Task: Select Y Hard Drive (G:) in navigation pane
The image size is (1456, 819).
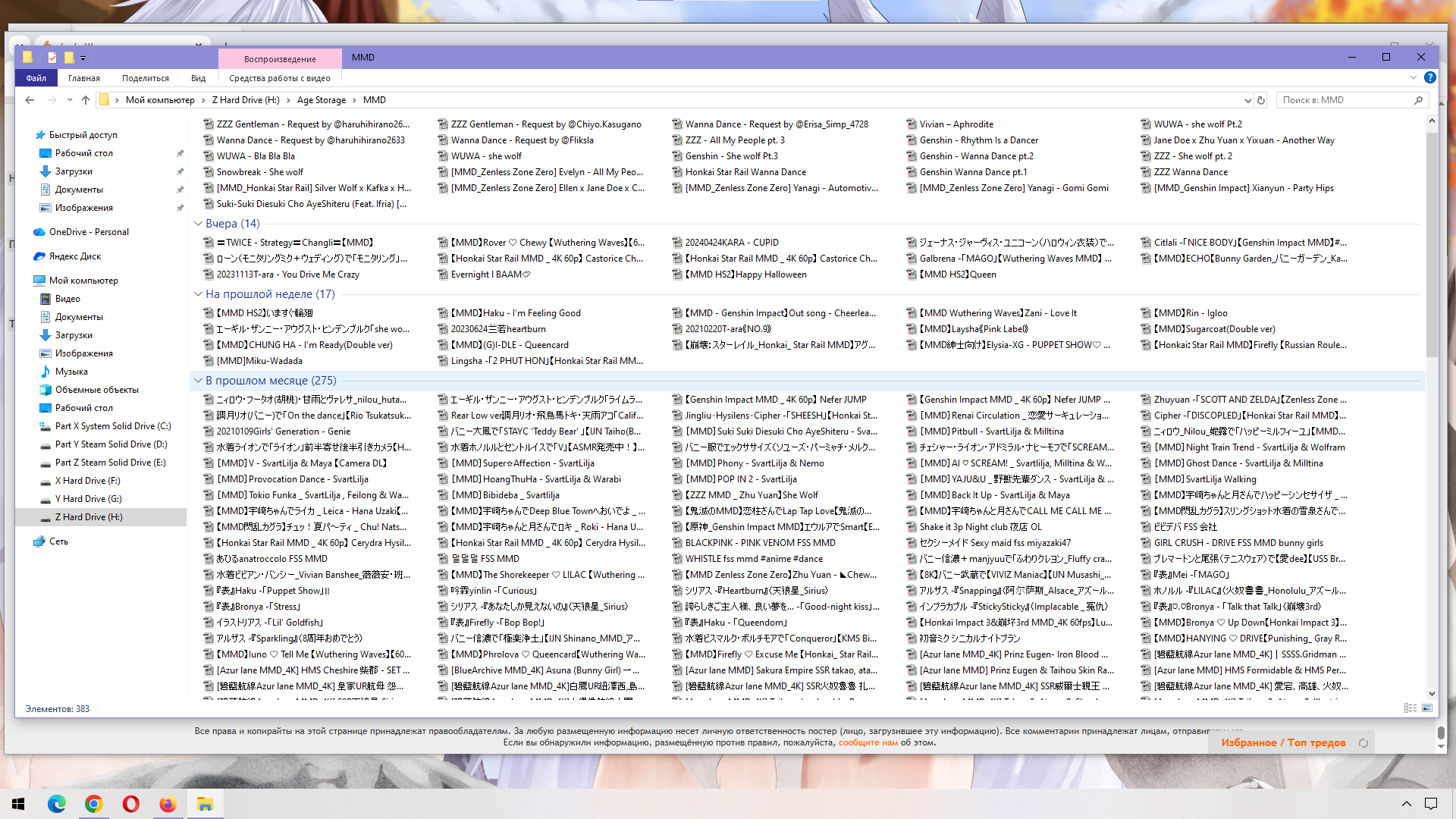Action: (88, 499)
